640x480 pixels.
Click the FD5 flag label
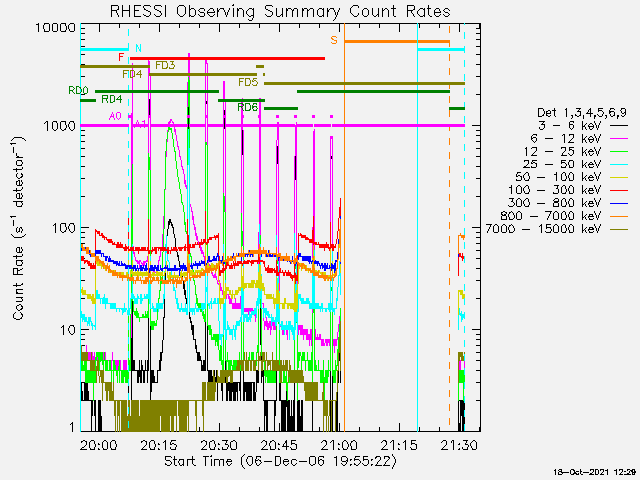[248, 82]
